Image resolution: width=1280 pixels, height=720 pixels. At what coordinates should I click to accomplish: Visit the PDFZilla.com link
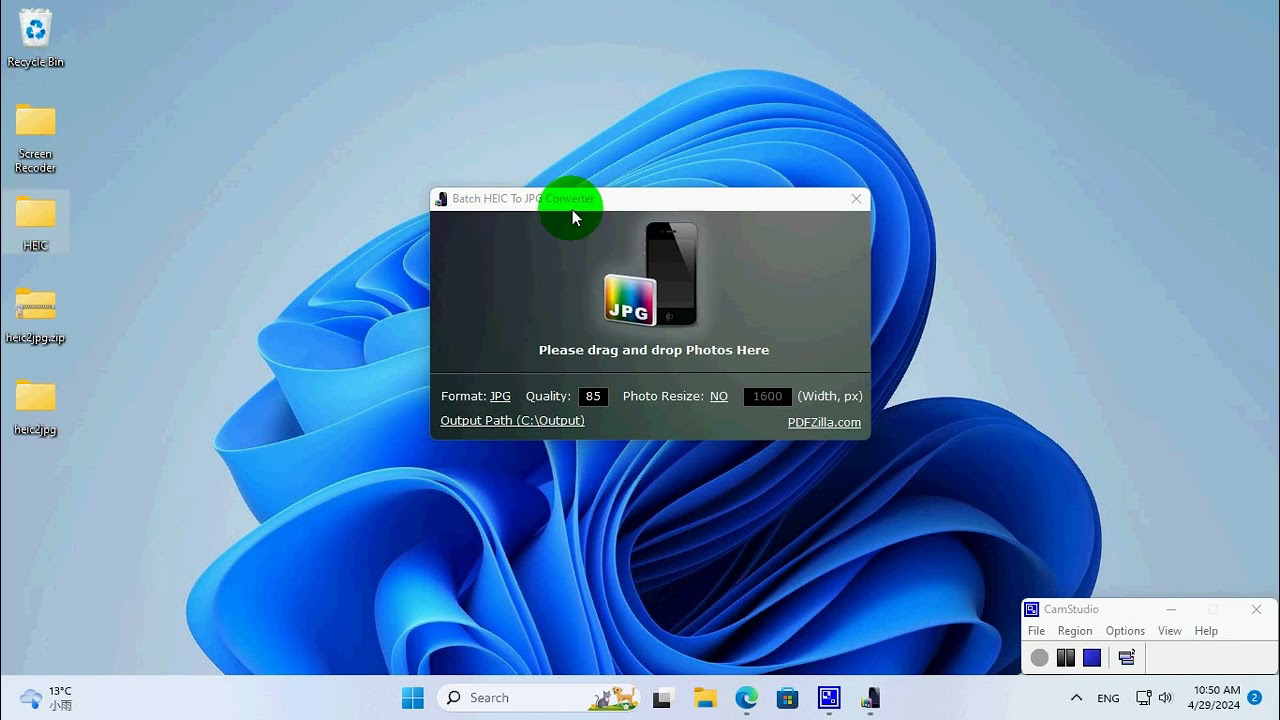[x=824, y=421]
